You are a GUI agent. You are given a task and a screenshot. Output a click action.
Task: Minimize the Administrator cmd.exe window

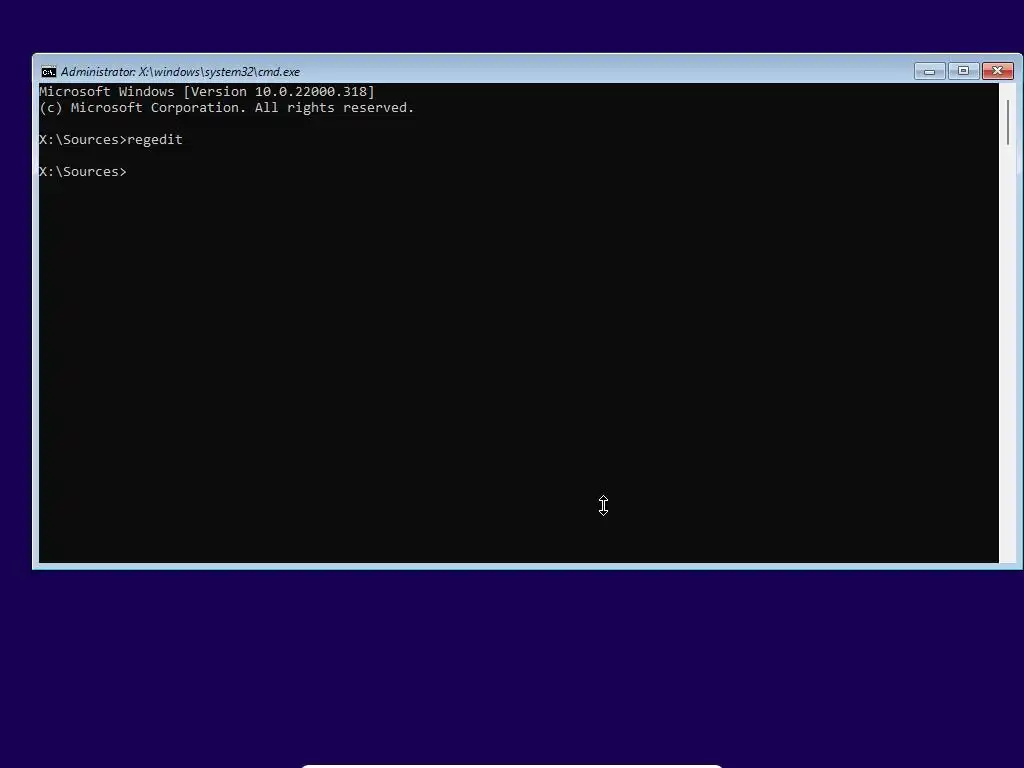click(929, 71)
